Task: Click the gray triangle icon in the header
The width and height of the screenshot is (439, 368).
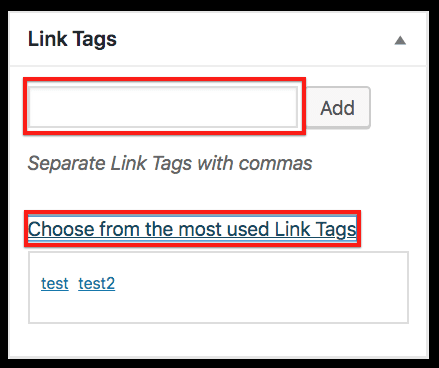Action: tap(400, 41)
